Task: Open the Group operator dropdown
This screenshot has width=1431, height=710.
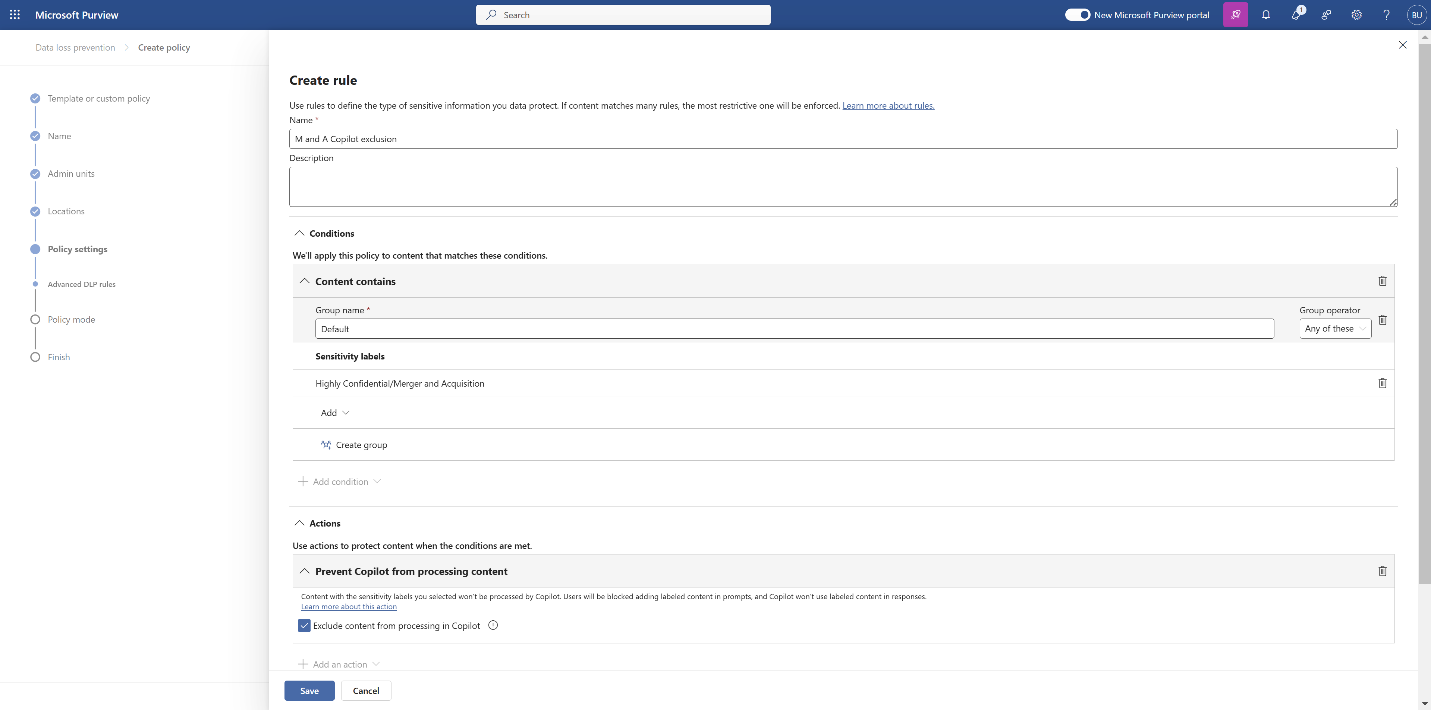Action: point(1335,328)
